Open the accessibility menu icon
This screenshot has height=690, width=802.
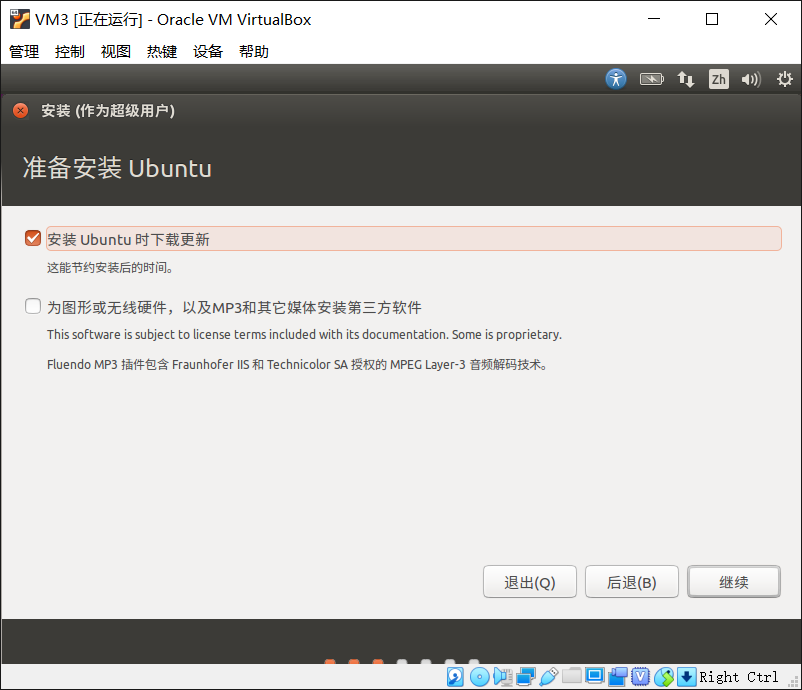616,79
